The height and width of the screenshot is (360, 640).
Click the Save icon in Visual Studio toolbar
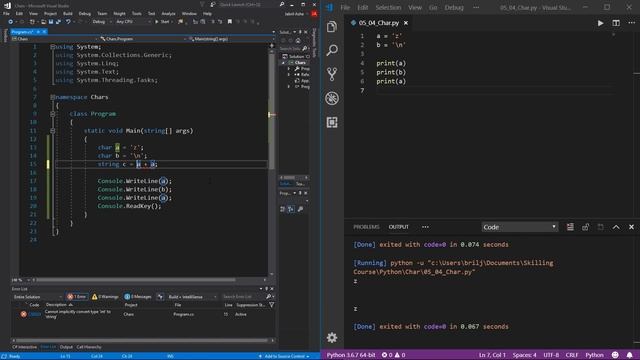51,22
